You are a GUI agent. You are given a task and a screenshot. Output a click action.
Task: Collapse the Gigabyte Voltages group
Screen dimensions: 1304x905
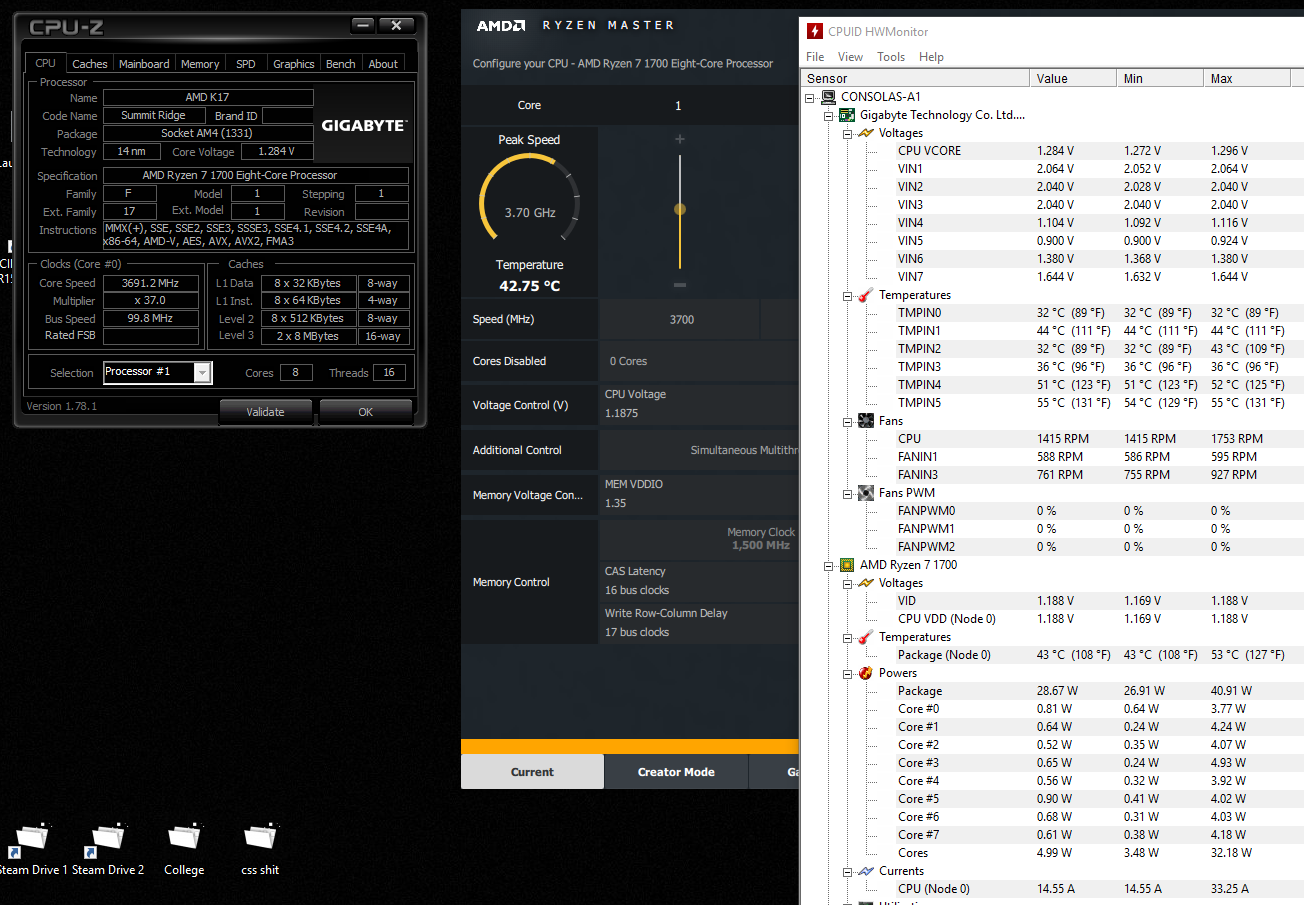point(847,133)
